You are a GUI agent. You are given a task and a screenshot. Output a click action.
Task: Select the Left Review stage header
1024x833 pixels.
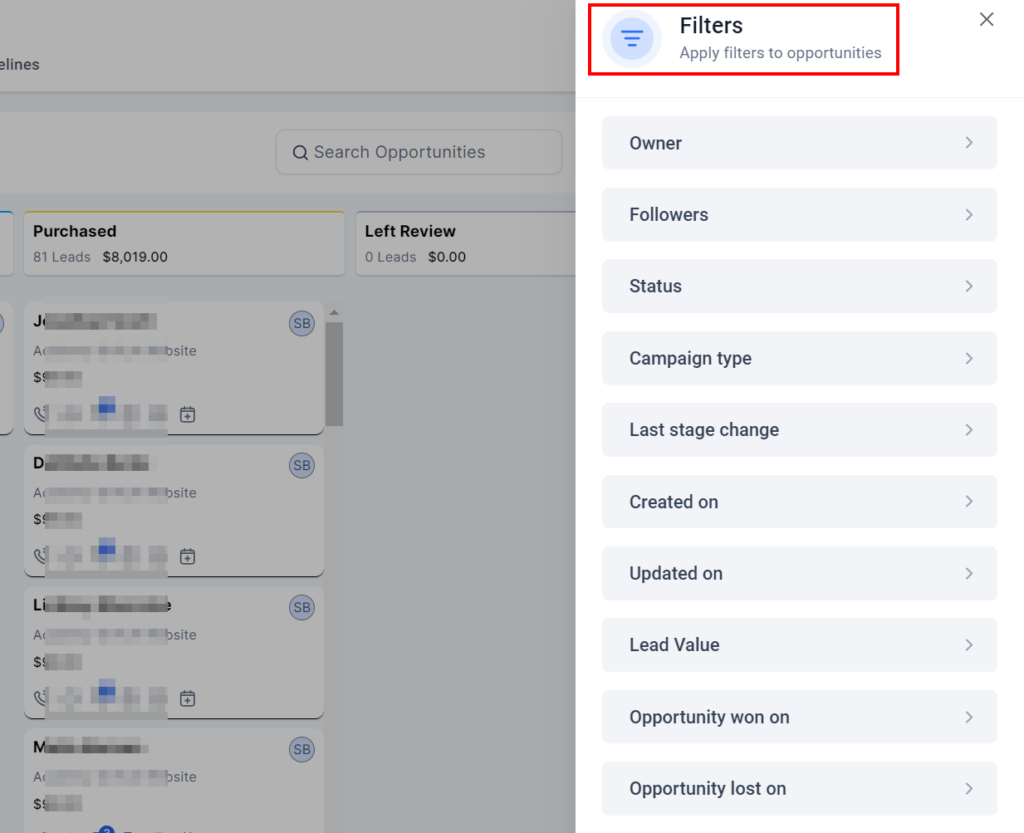pyautogui.click(x=464, y=243)
